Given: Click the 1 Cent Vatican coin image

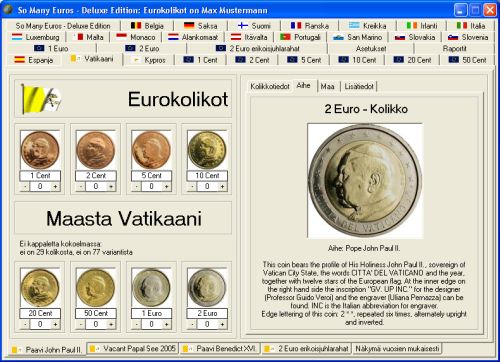Looking at the screenshot, I should [40, 150].
